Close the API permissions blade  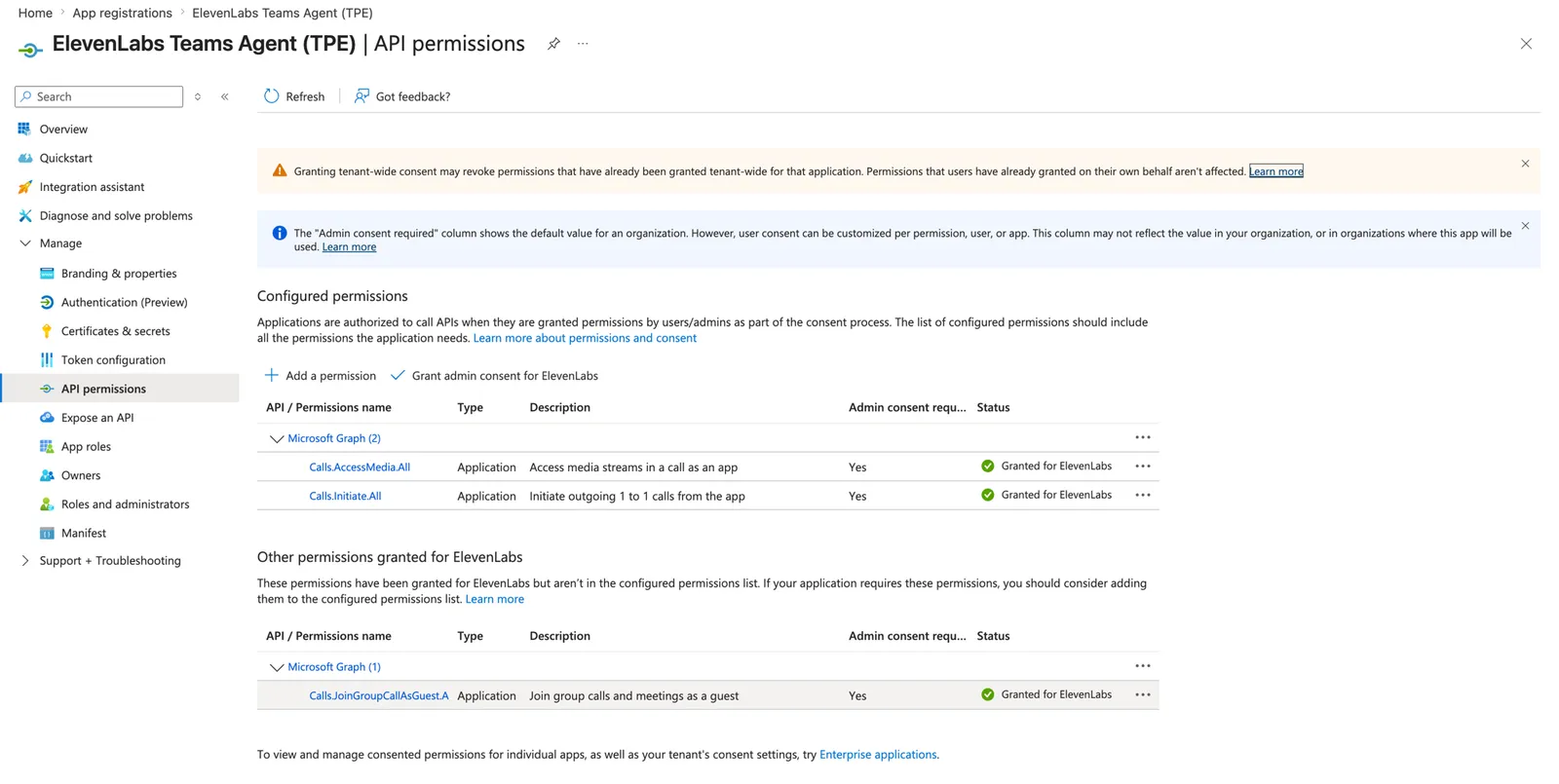pos(1526,44)
